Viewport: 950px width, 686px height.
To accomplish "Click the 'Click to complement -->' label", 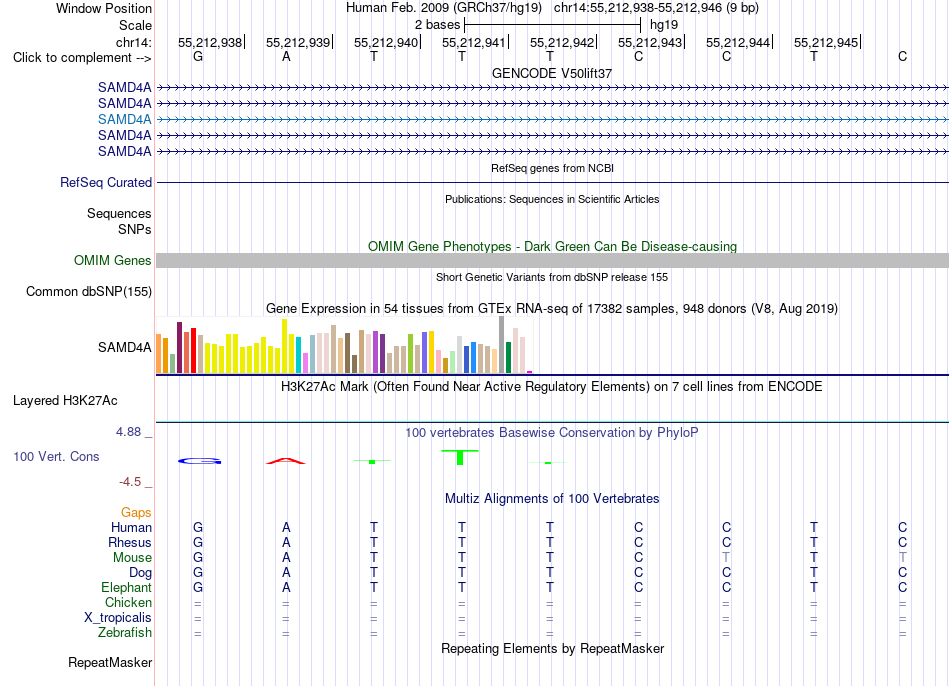I will pos(82,58).
